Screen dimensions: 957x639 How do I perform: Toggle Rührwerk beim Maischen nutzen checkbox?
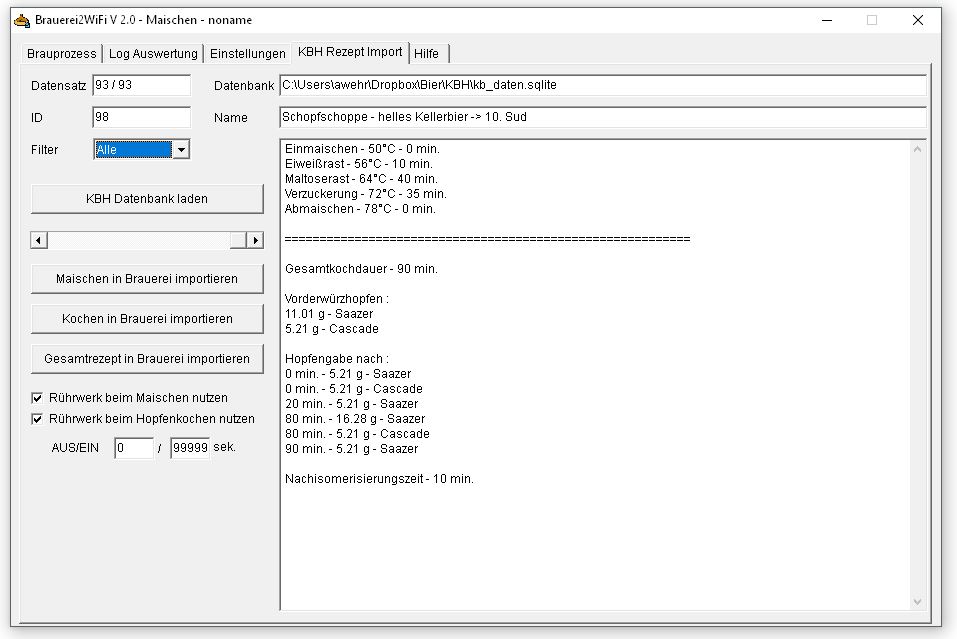pyautogui.click(x=38, y=398)
